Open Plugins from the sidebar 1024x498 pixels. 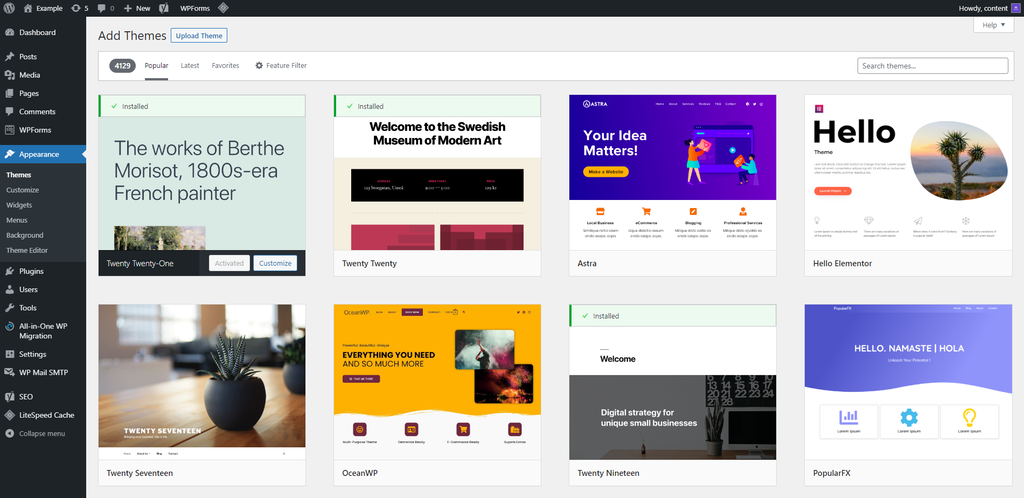(31, 271)
